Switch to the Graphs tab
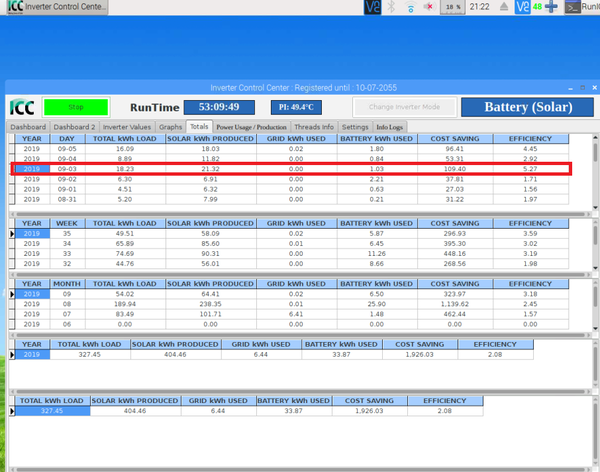This screenshot has width=600, height=472. pyautogui.click(x=171, y=128)
